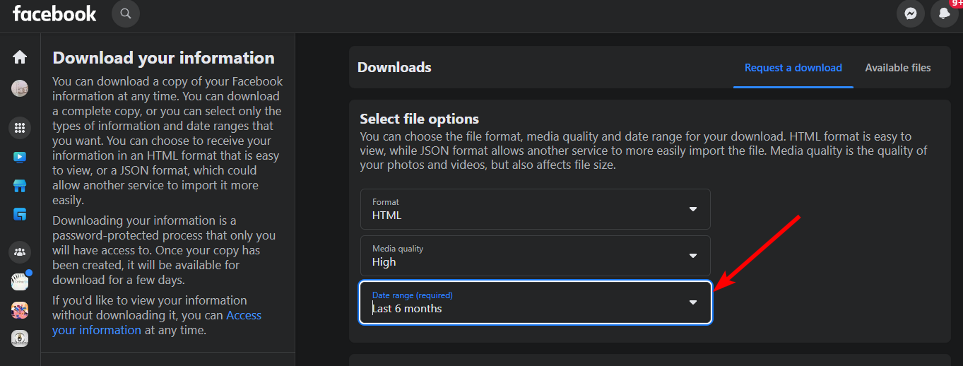Follow the Access your information link
Viewport: 963px width, 366px height.
(157, 323)
